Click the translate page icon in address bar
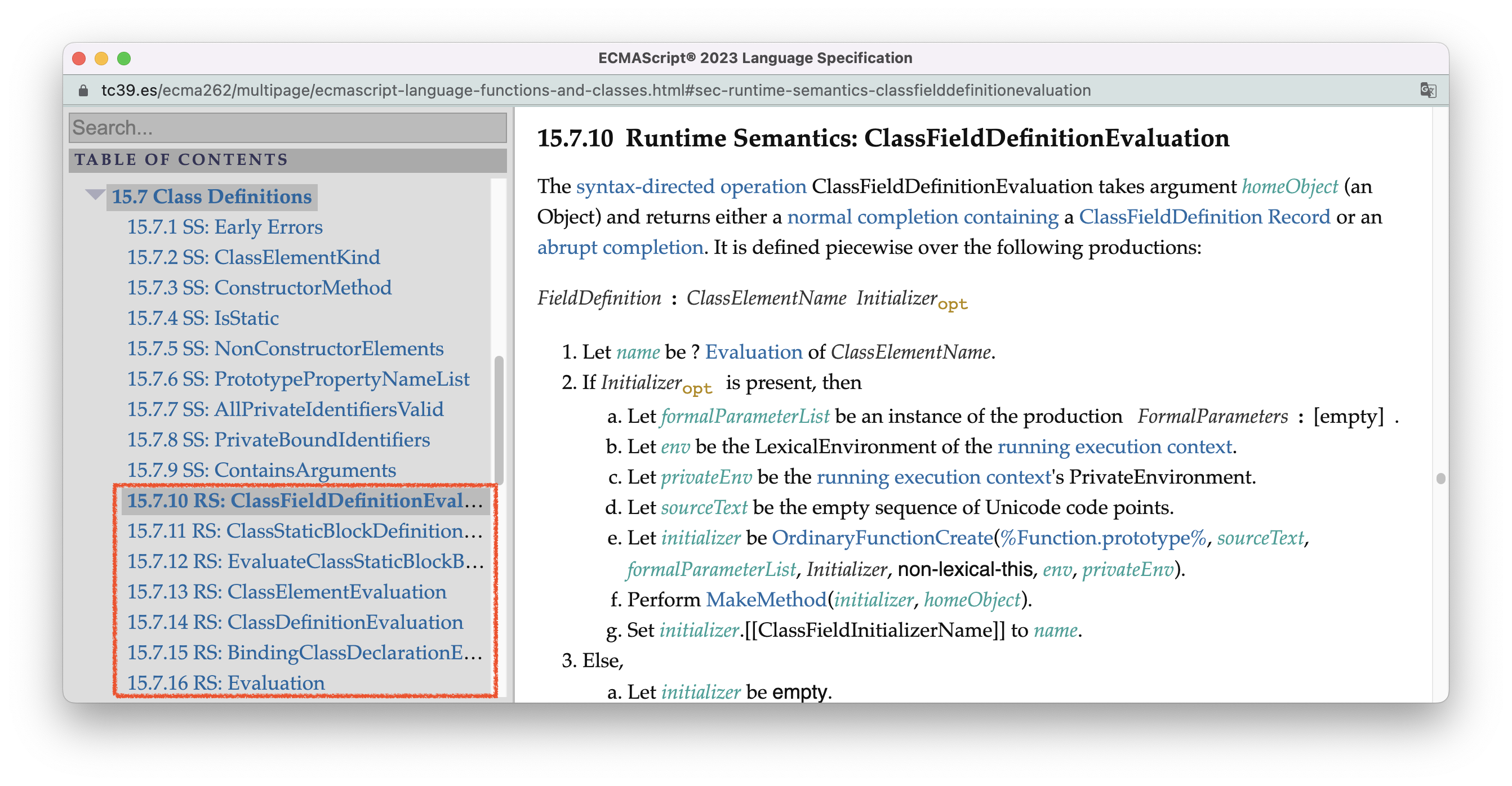The image size is (1512, 786). pyautogui.click(x=1427, y=90)
